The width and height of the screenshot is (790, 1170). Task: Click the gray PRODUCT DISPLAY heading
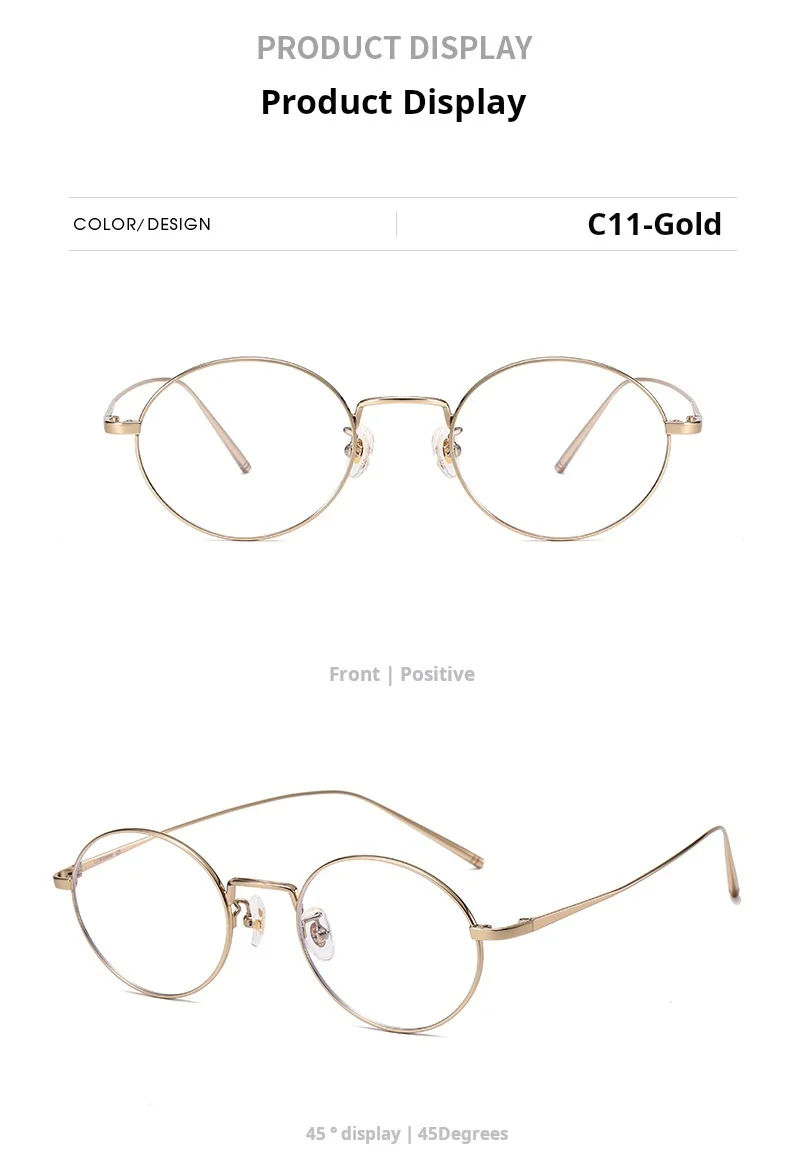pos(395,49)
